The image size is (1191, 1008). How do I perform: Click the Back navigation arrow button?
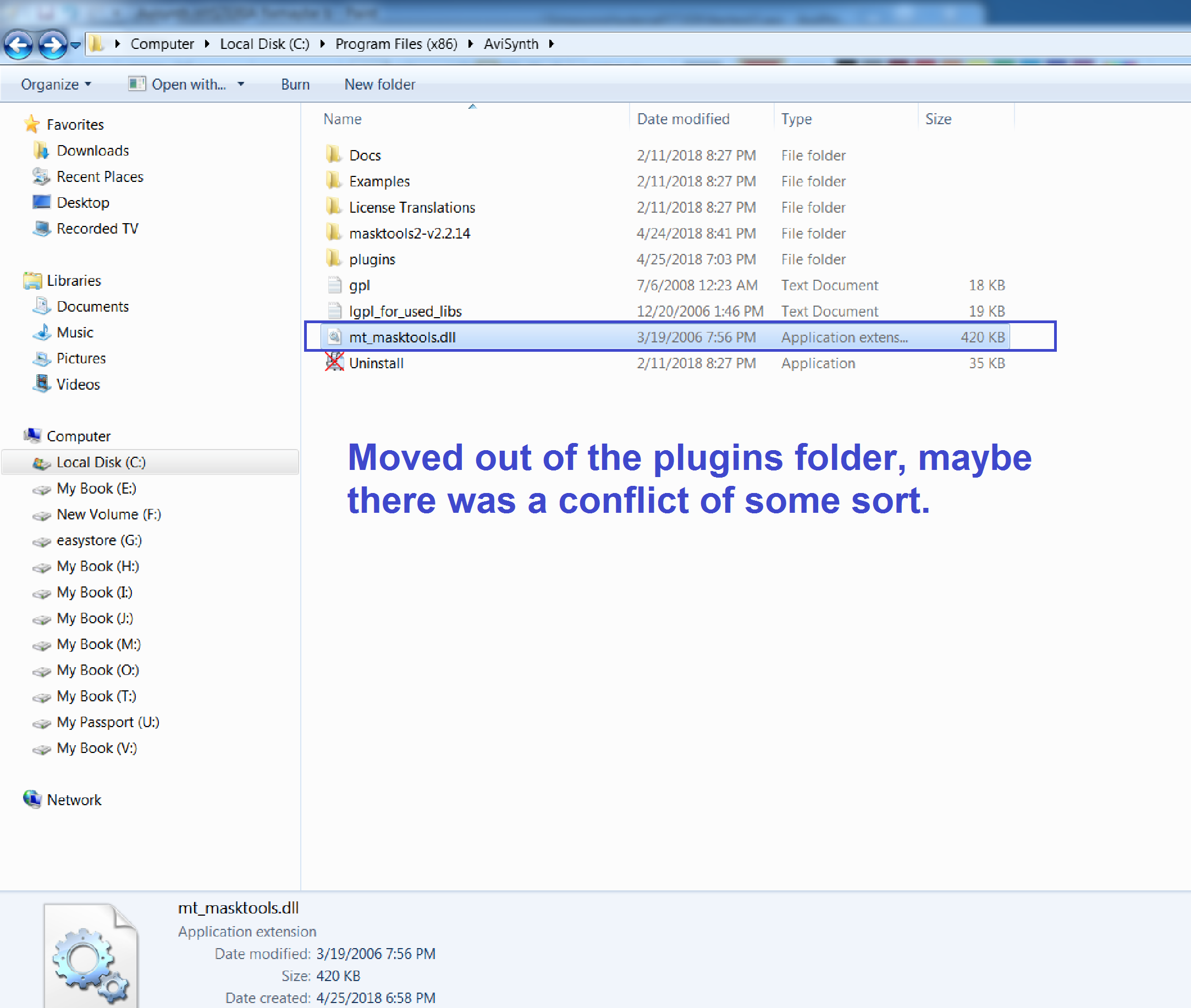(18, 45)
